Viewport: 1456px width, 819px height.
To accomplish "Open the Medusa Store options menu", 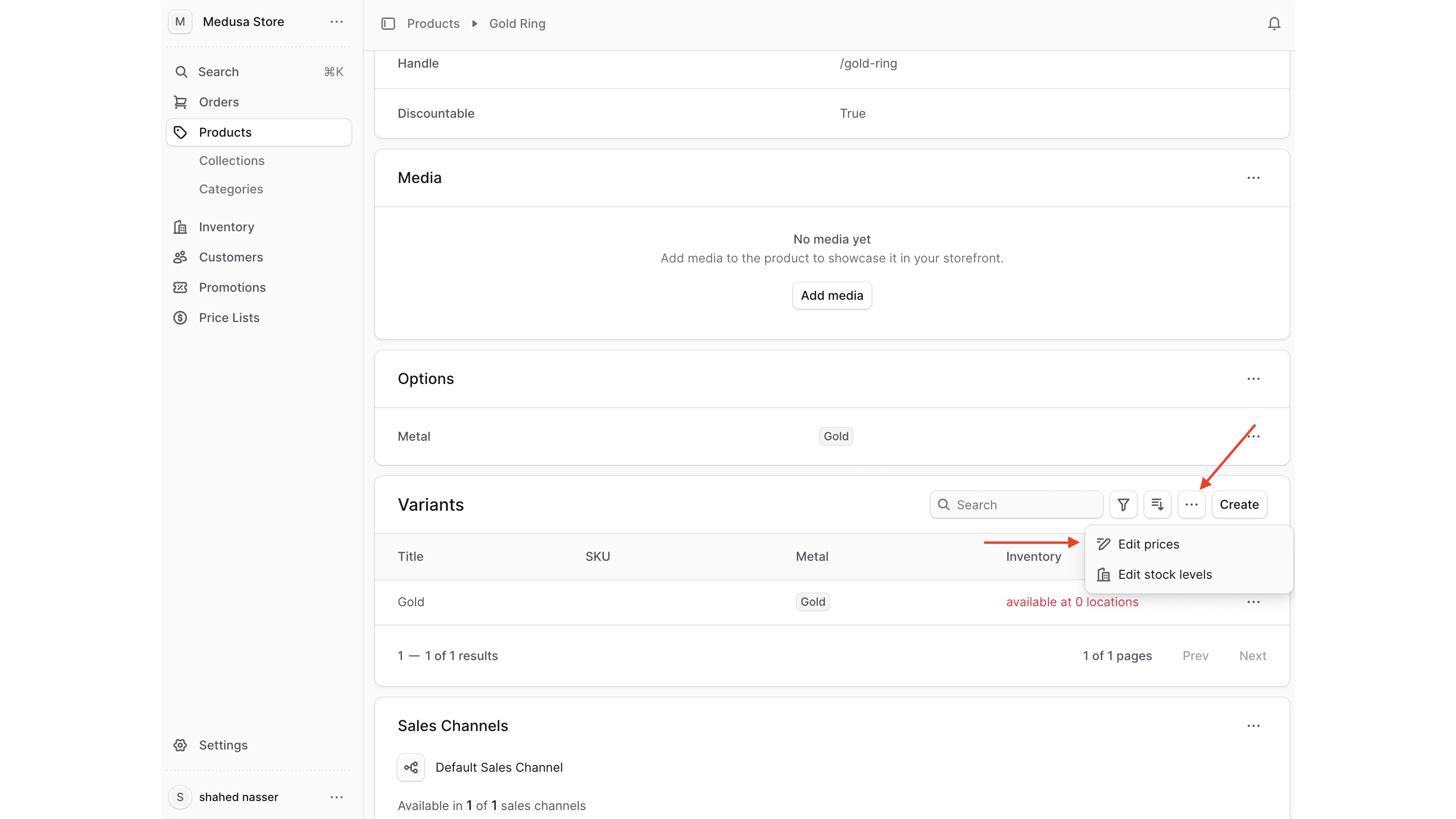I will 336,21.
